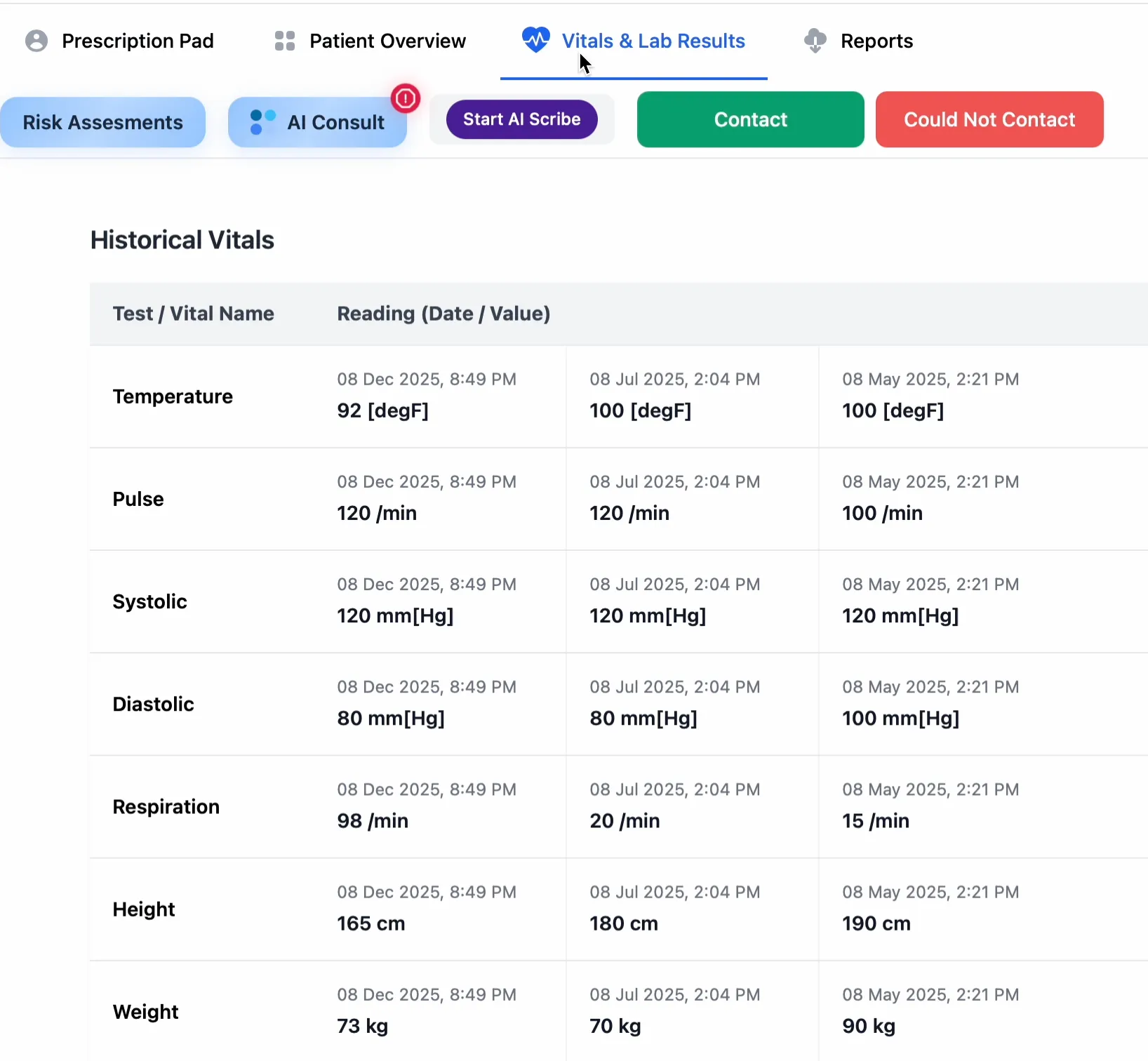Mark patient as contacted with Contact button
Screen dimensions: 1148x1061
pos(749,119)
